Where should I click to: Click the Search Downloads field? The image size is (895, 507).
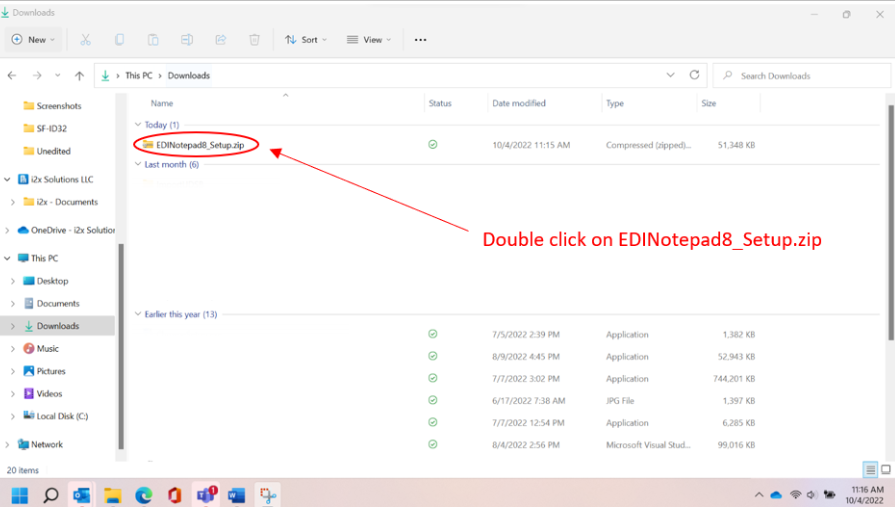point(801,75)
